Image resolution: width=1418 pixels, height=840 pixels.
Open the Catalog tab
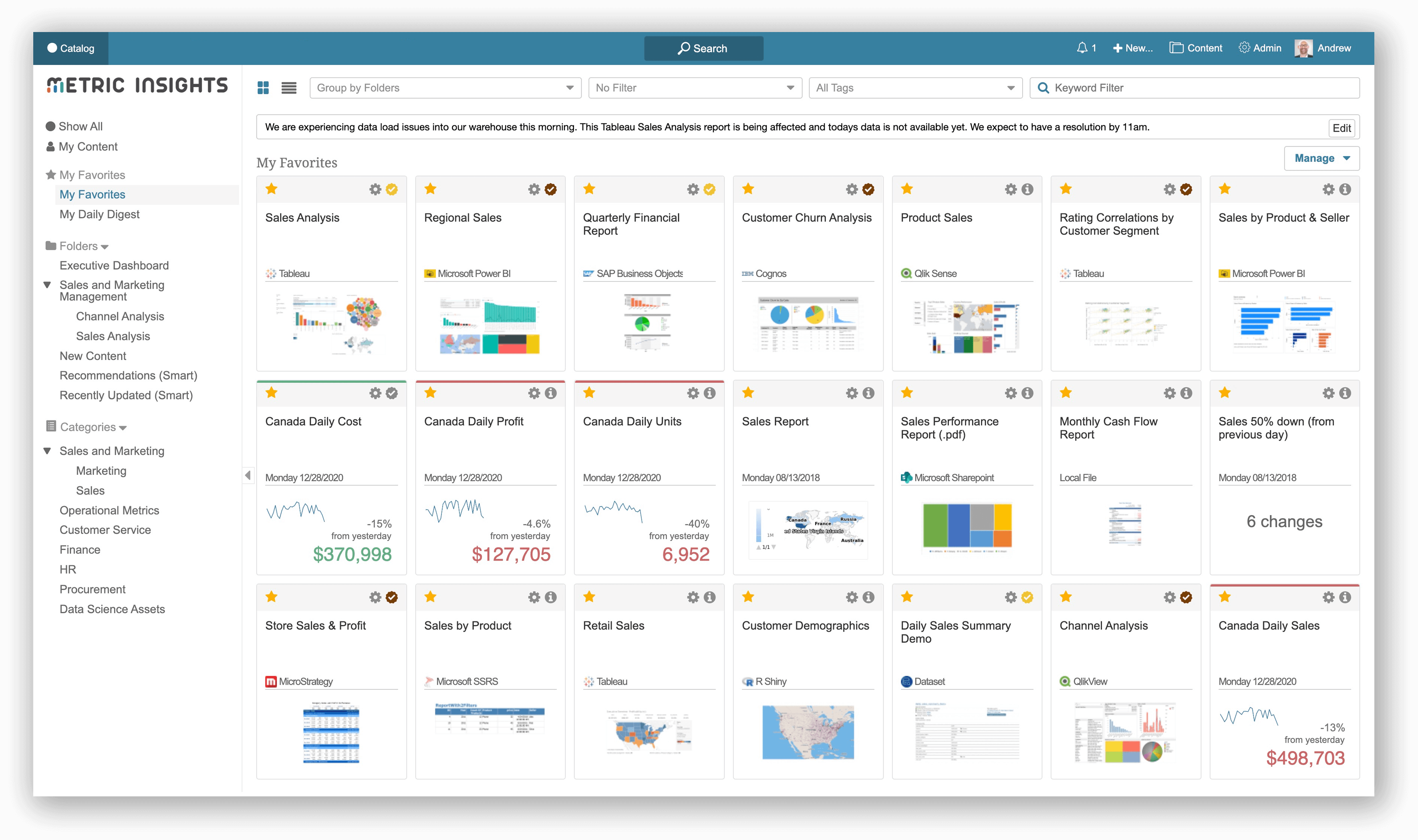click(x=71, y=48)
